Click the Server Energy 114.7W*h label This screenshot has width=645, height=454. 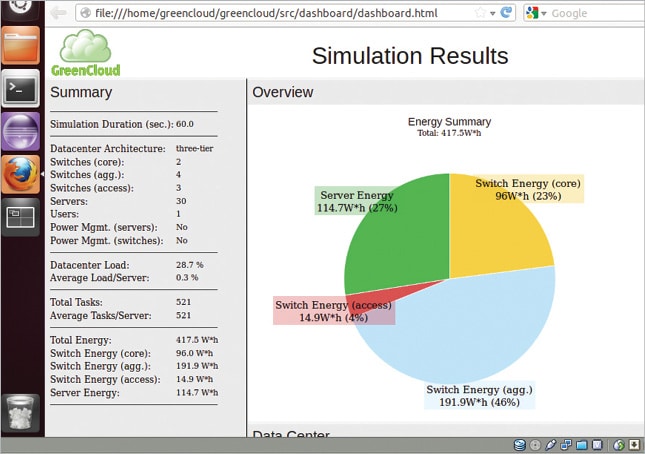[x=357, y=202]
